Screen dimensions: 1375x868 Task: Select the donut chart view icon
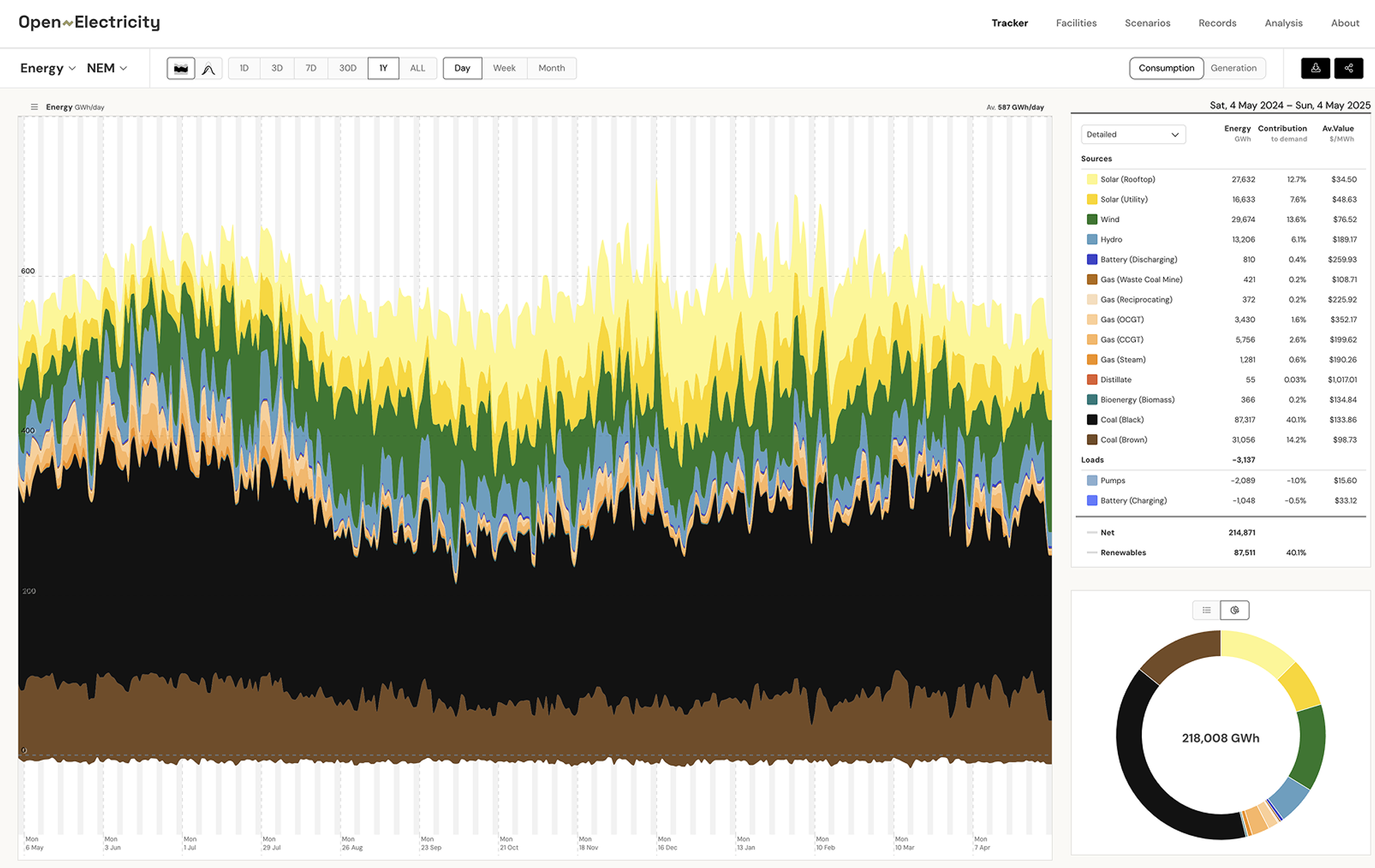[x=1235, y=610]
